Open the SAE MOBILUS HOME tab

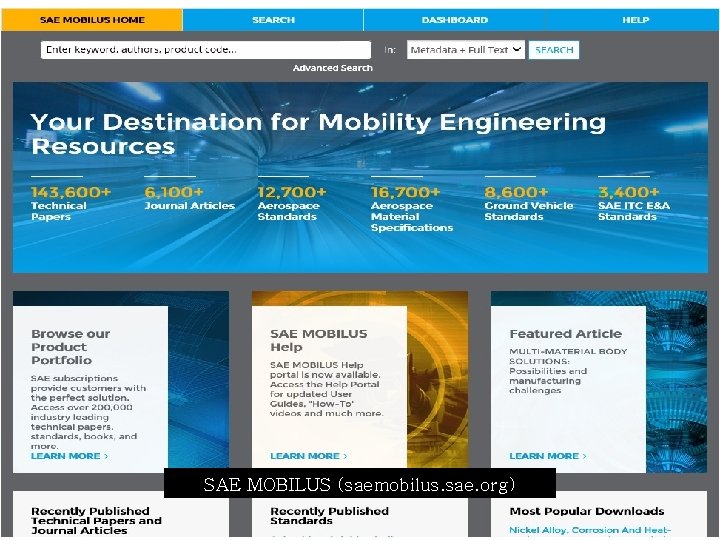92,20
